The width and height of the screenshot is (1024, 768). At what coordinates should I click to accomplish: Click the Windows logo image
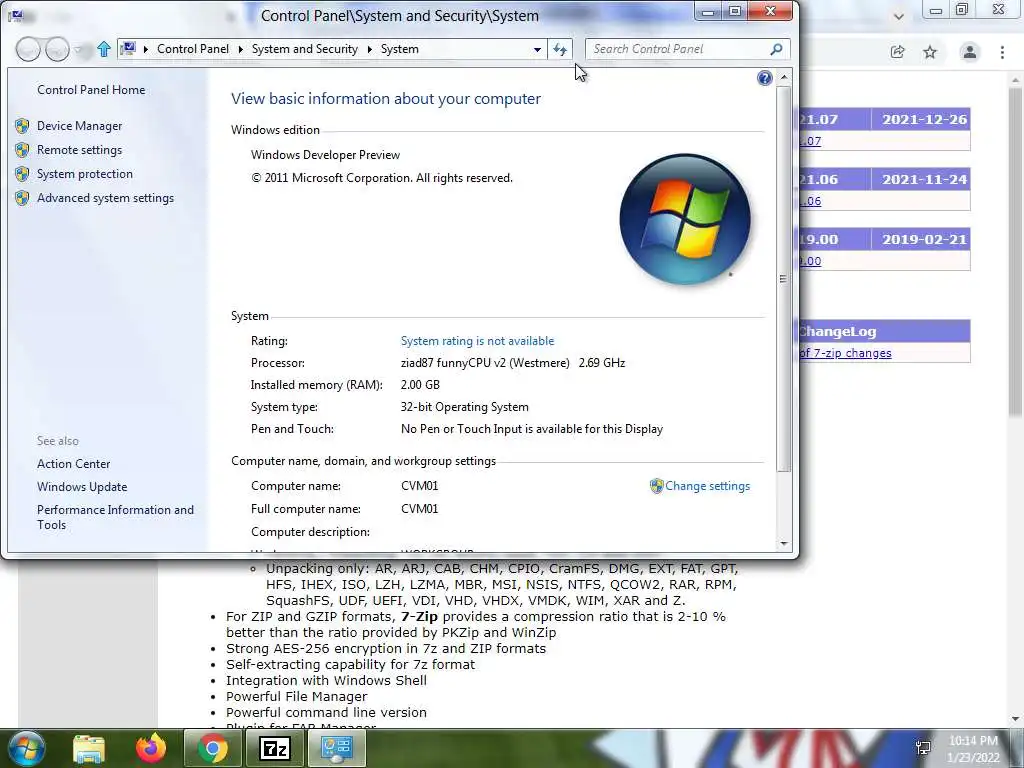coord(685,219)
